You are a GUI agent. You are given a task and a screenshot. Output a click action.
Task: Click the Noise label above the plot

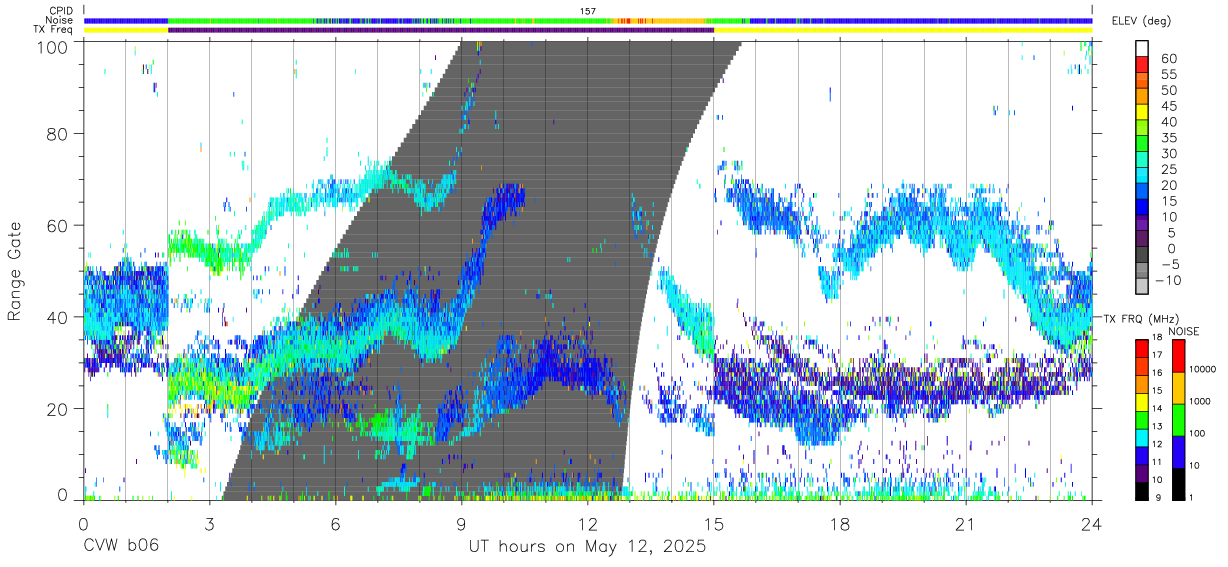pyautogui.click(x=59, y=20)
